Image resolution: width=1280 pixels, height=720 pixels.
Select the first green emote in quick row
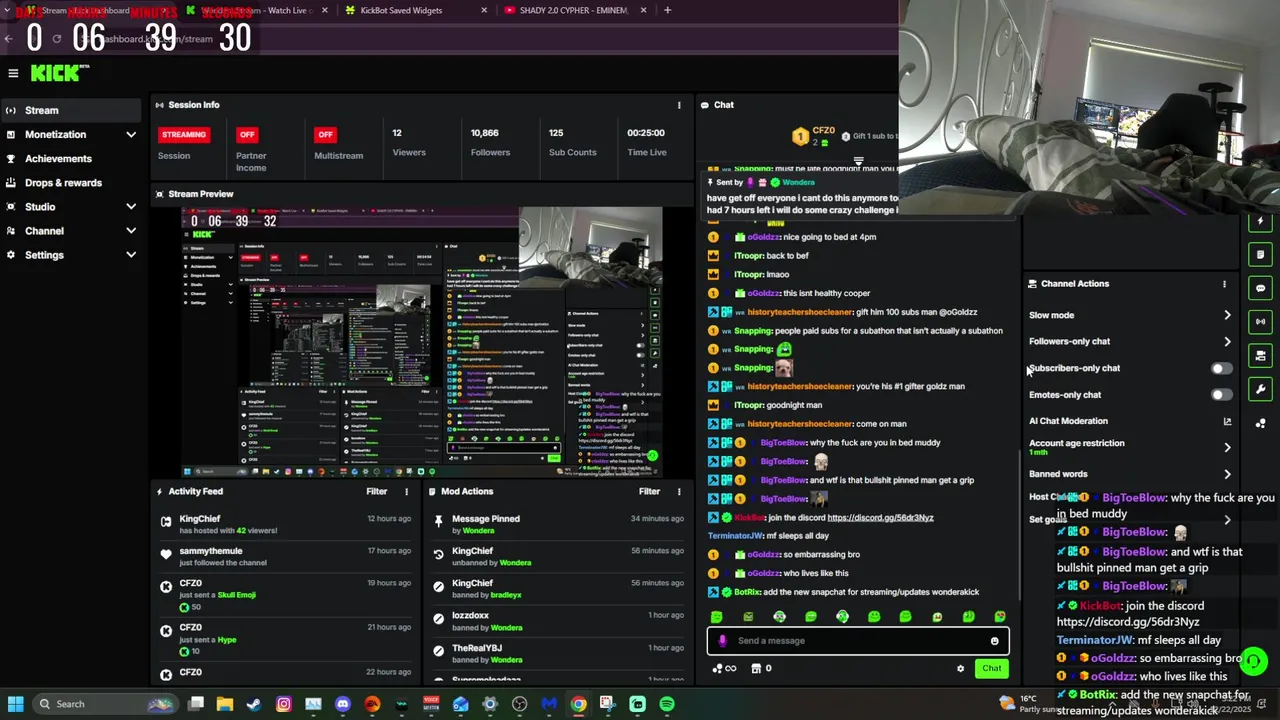[x=716, y=617]
